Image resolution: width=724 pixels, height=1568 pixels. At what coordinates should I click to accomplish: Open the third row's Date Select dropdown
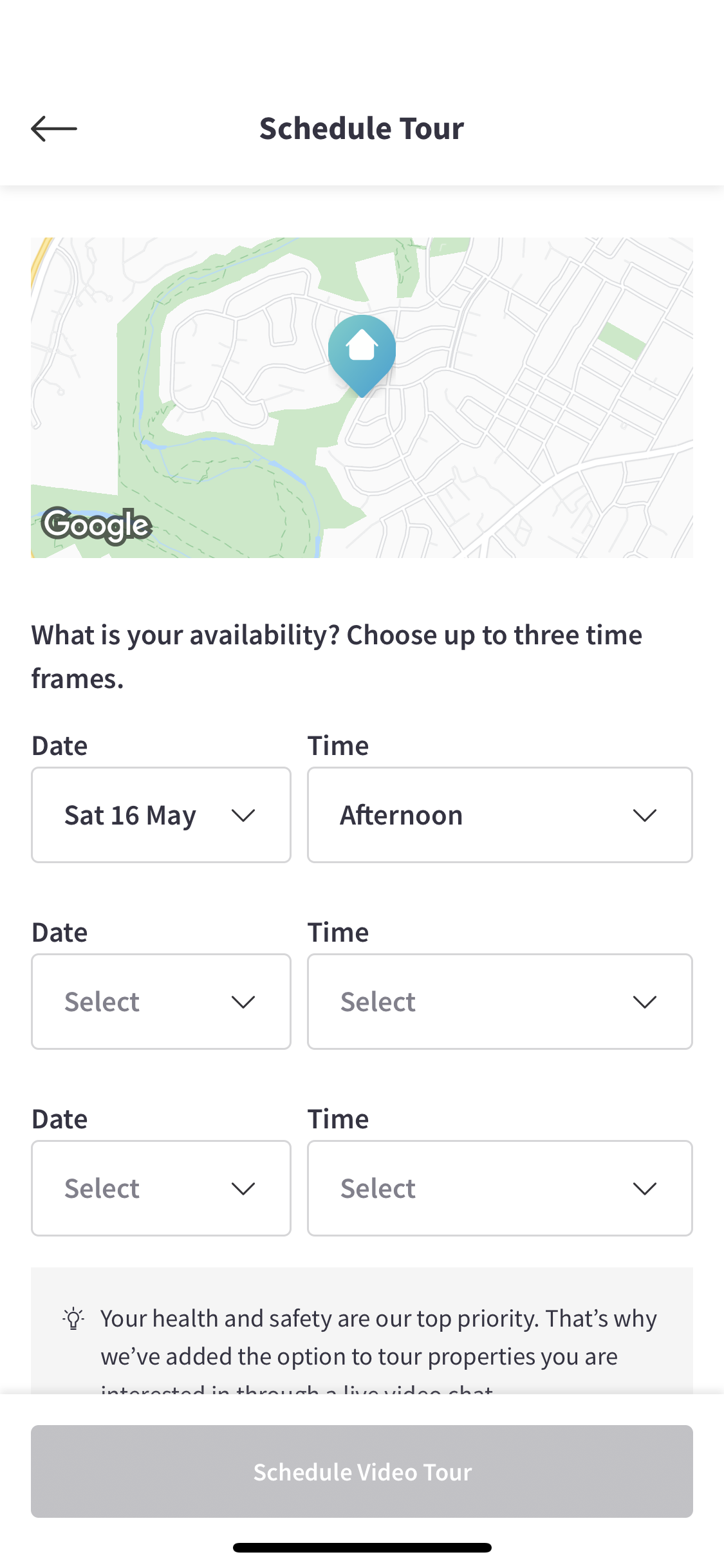[x=161, y=1188]
